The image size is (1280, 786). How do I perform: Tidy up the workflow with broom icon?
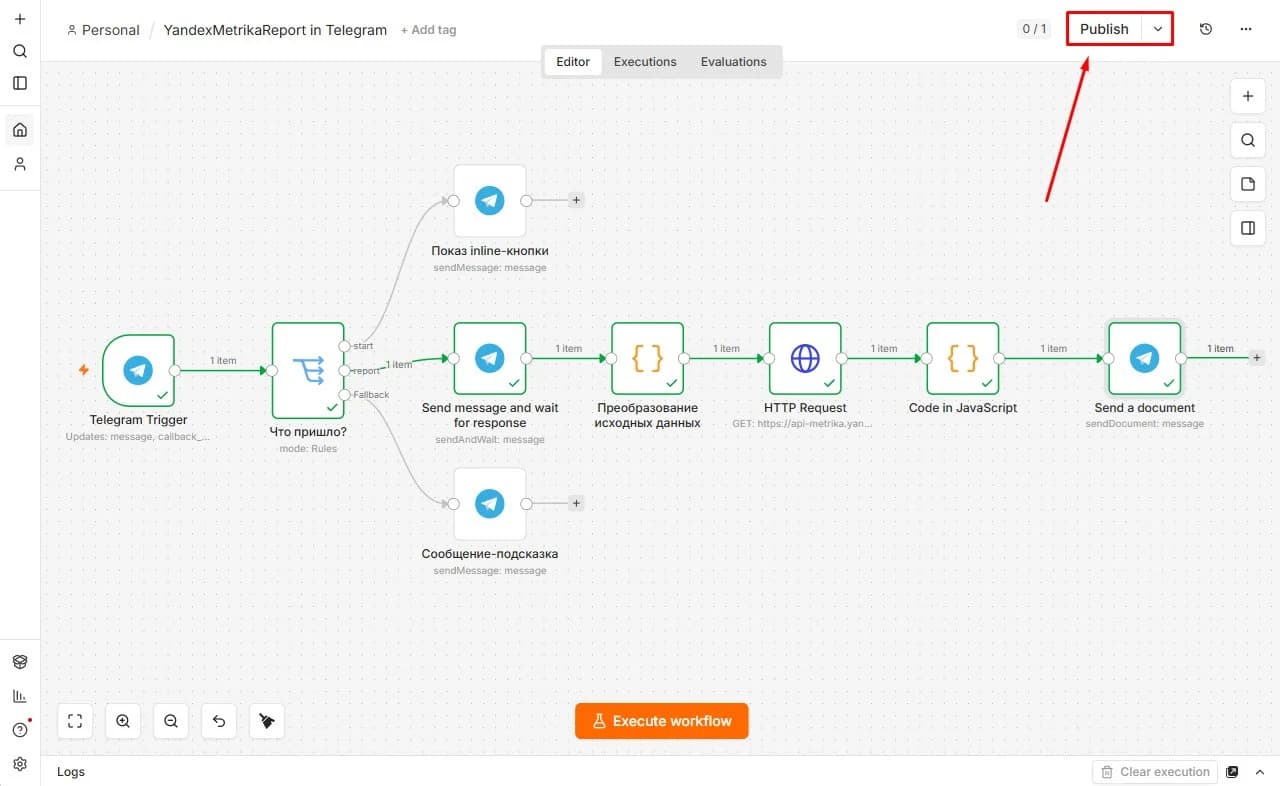(267, 721)
